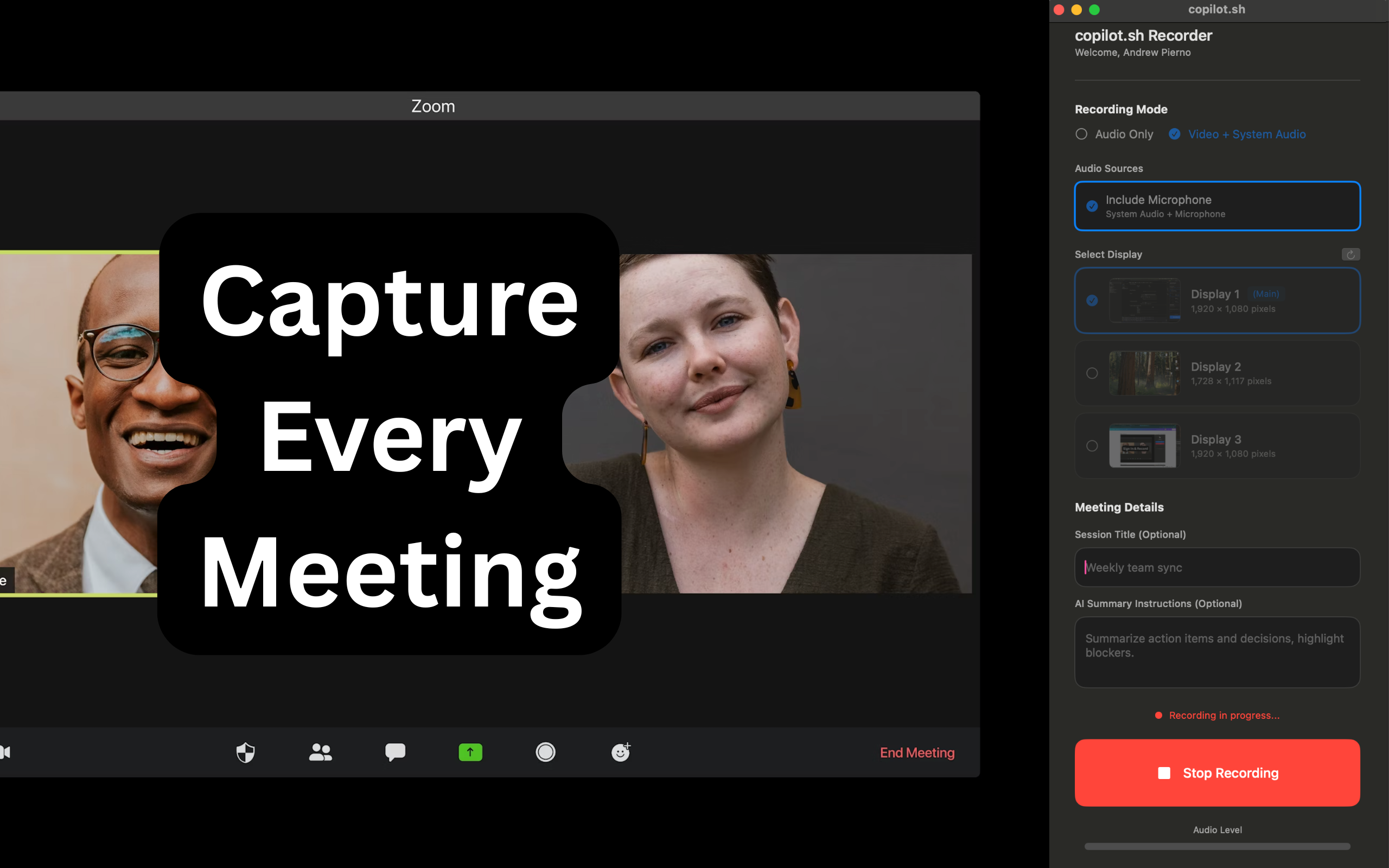Click the Zoom window title bar text
This screenshot has height=868, width=1389.
[x=433, y=106]
